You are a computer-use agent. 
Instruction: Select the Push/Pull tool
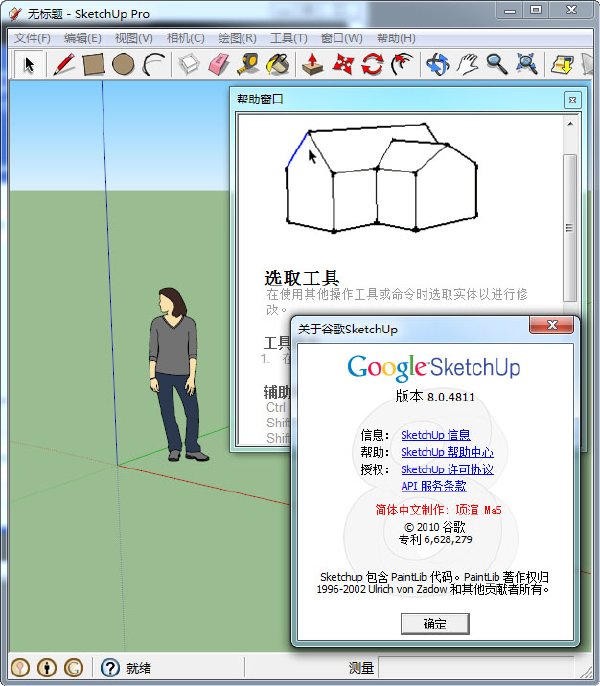coord(312,64)
